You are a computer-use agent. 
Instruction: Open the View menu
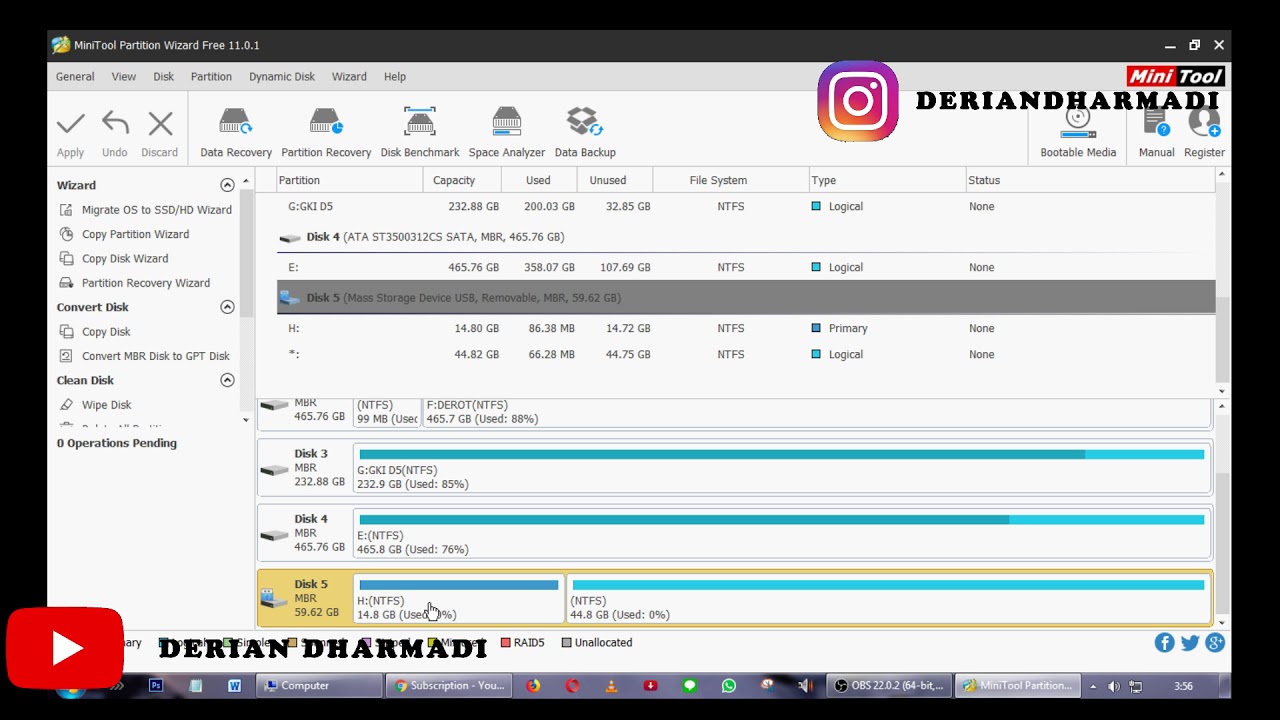124,77
